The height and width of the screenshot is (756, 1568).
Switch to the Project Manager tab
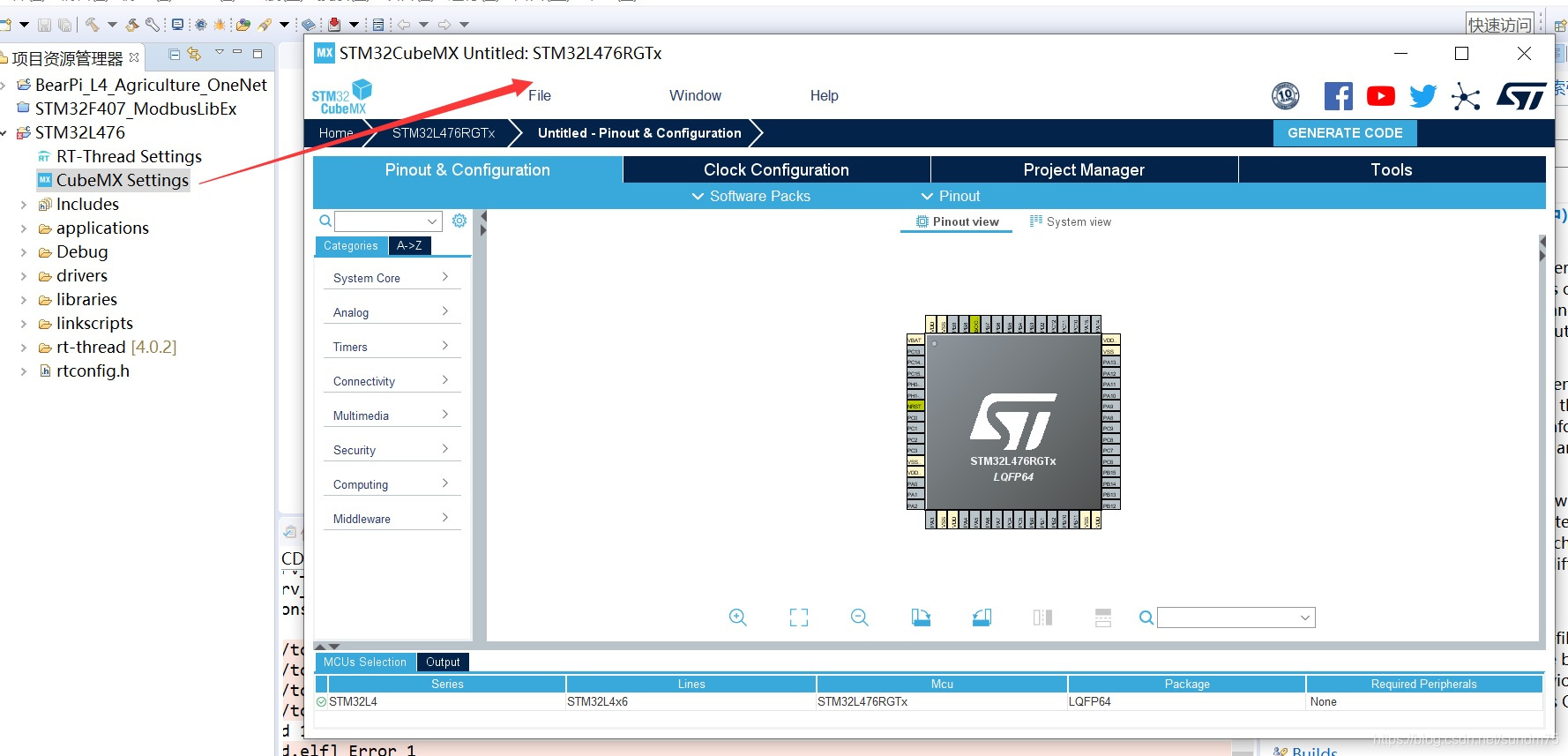coord(1084,169)
